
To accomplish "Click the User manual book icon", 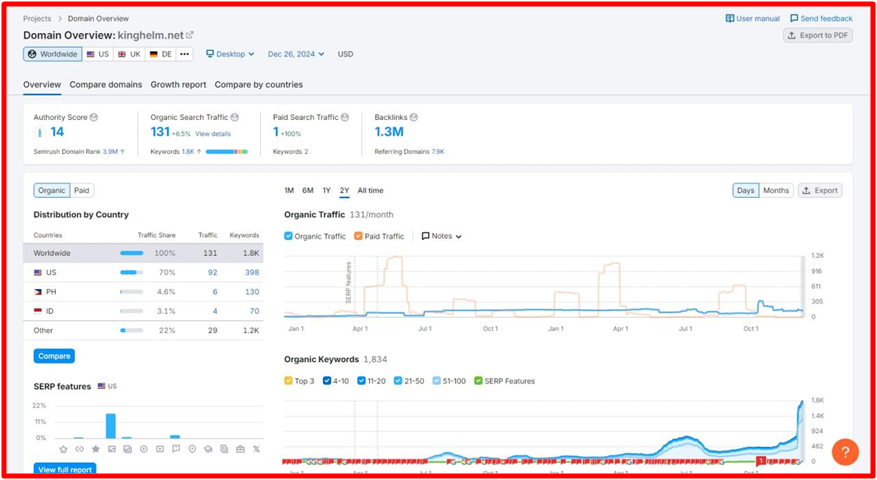I will click(730, 18).
